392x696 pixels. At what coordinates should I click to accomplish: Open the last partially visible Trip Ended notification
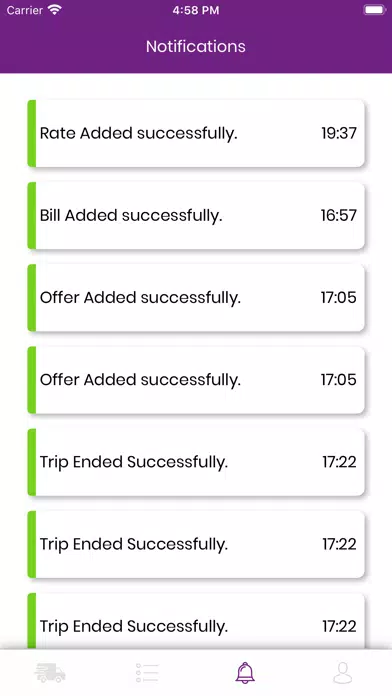coord(196,621)
